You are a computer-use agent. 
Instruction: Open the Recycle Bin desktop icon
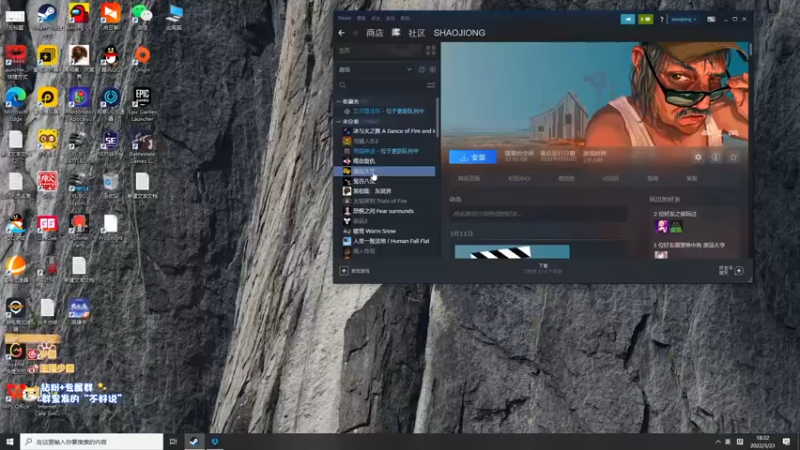pos(110,186)
